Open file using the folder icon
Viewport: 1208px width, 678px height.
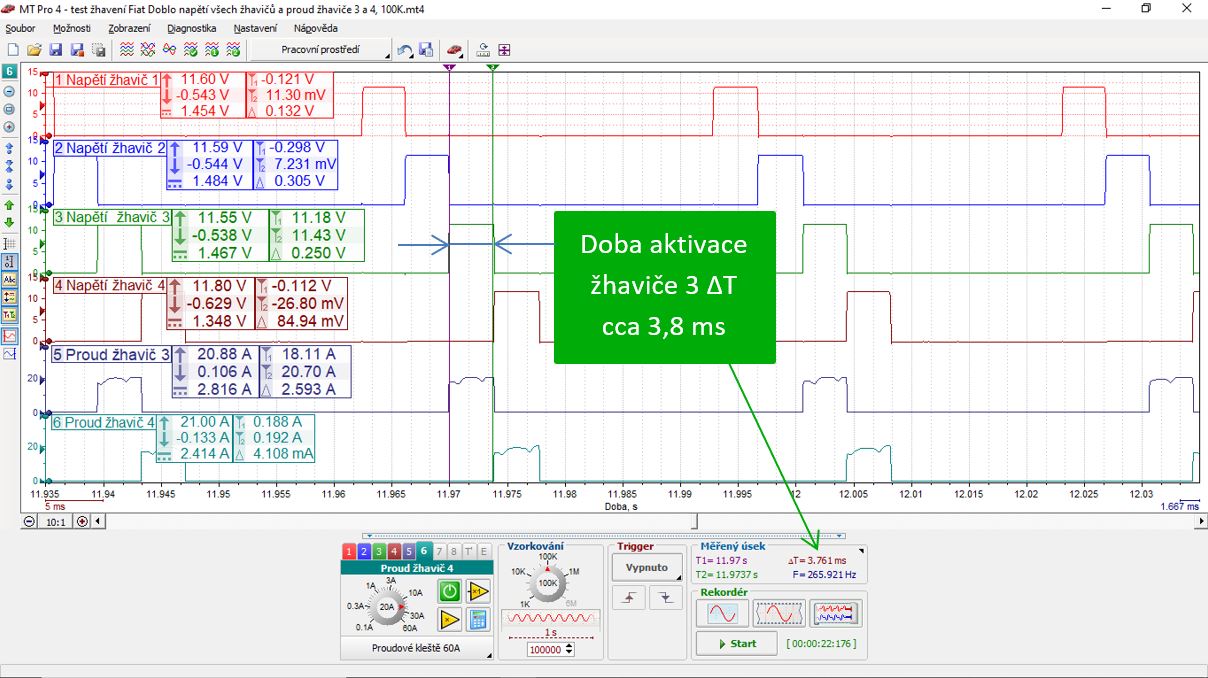tap(34, 49)
